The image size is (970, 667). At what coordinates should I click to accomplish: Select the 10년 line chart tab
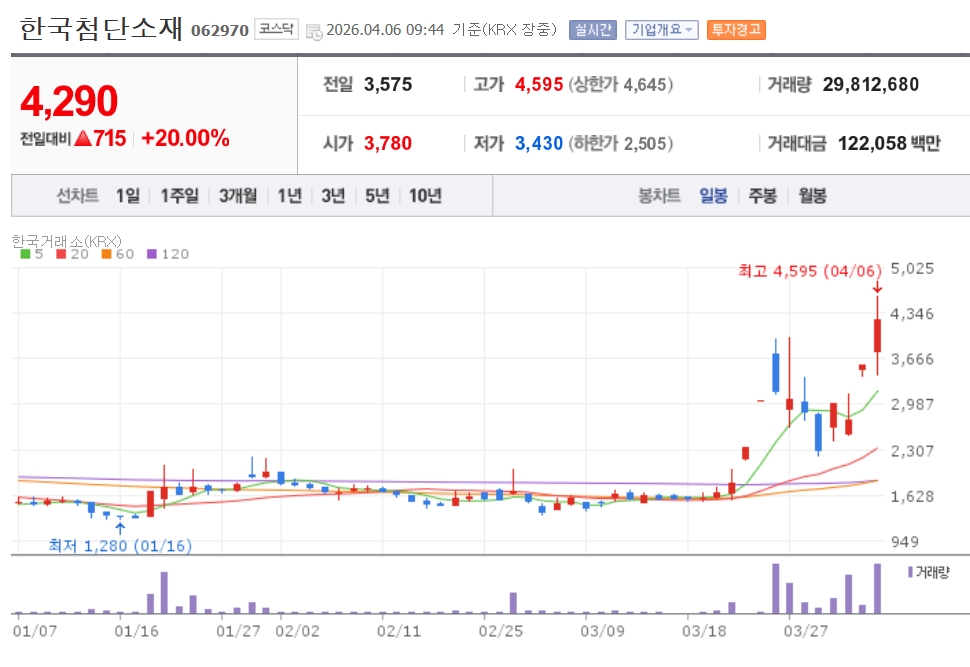(425, 196)
